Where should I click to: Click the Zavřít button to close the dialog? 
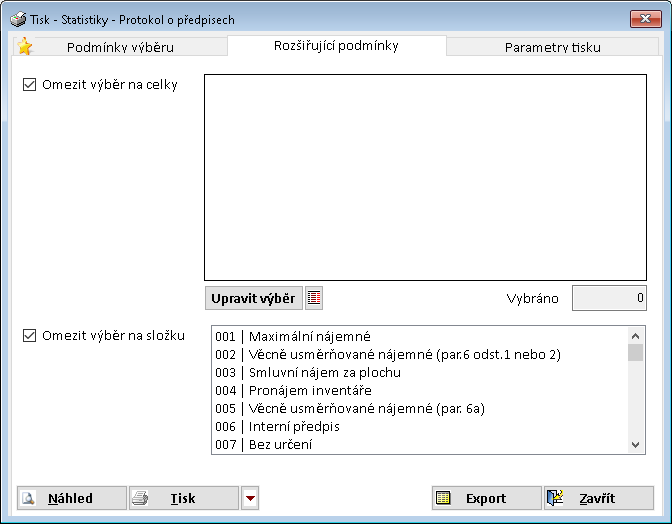point(598,498)
